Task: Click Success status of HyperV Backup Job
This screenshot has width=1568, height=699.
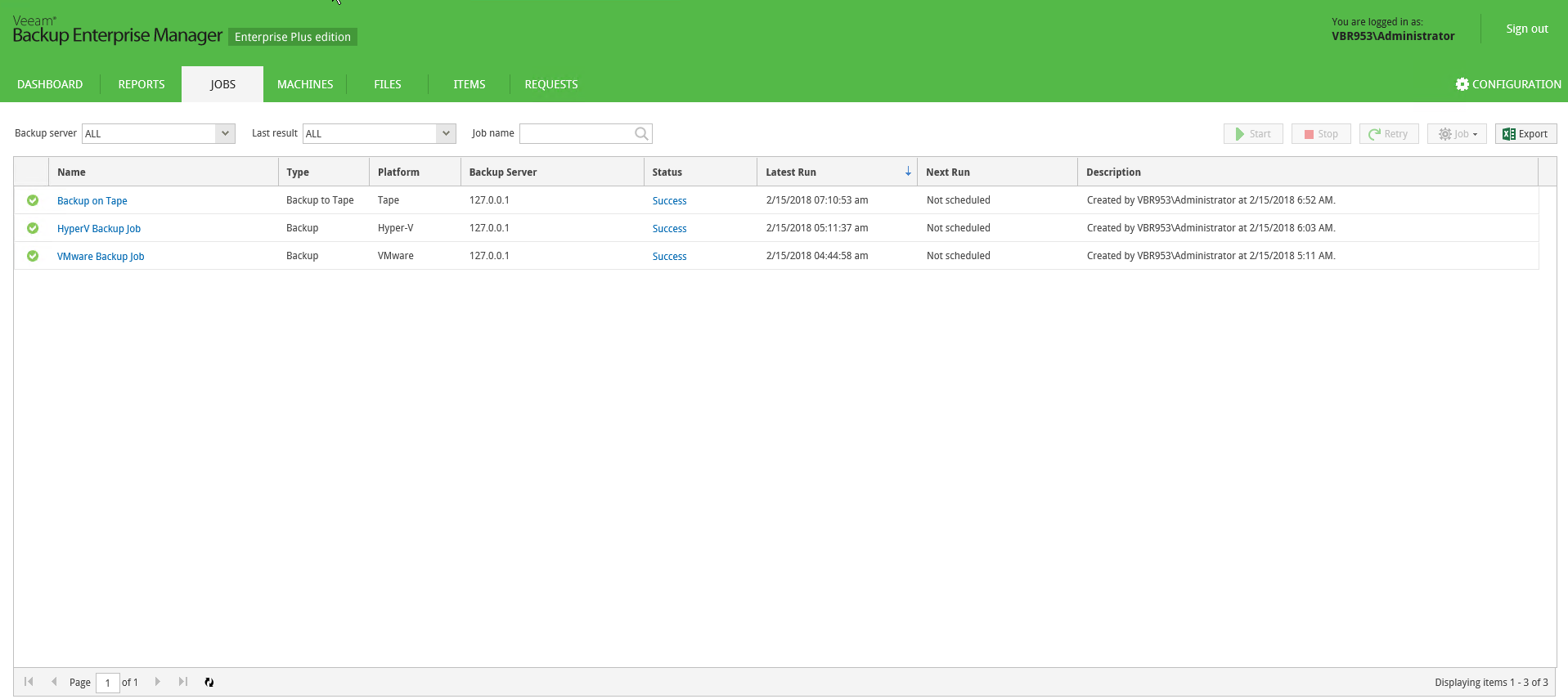Action: click(669, 229)
